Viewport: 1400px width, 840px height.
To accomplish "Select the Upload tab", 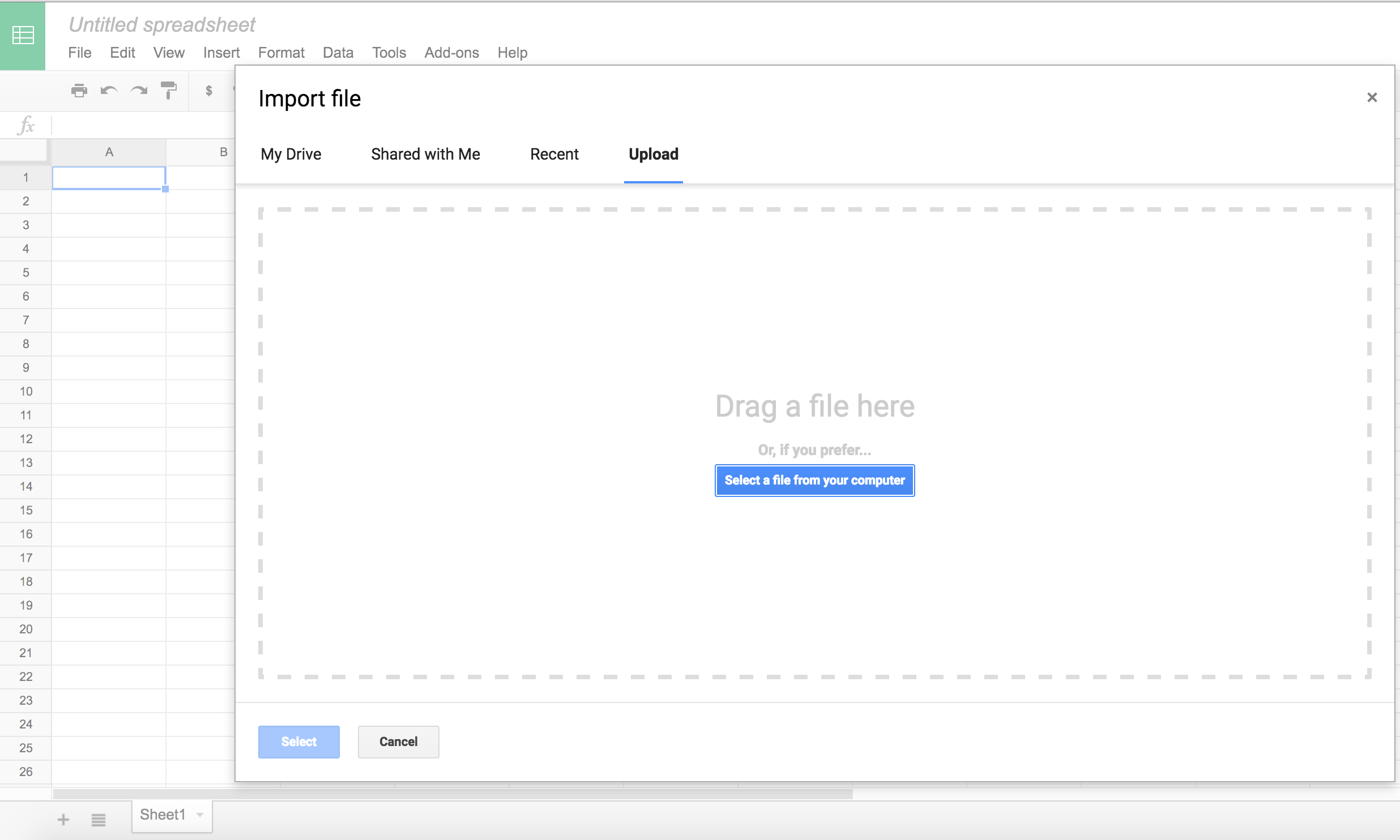I will click(654, 154).
